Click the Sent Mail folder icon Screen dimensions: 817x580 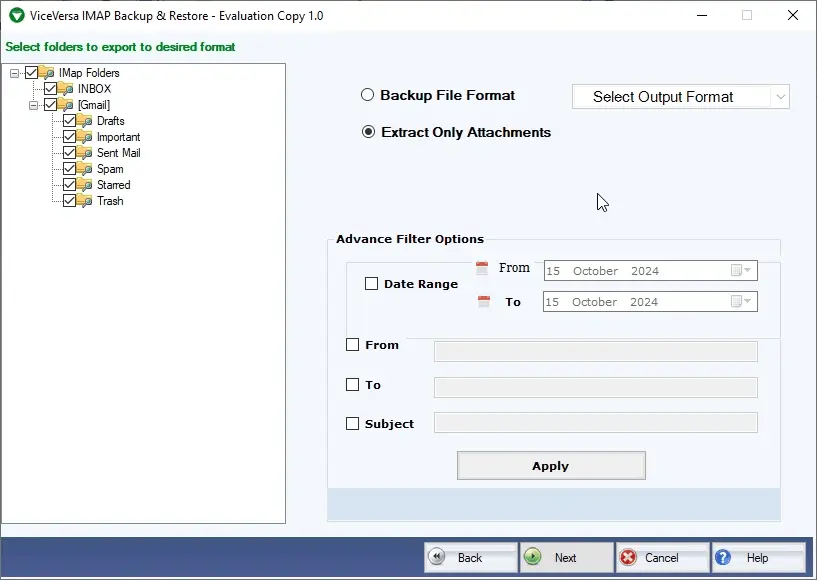click(x=84, y=153)
